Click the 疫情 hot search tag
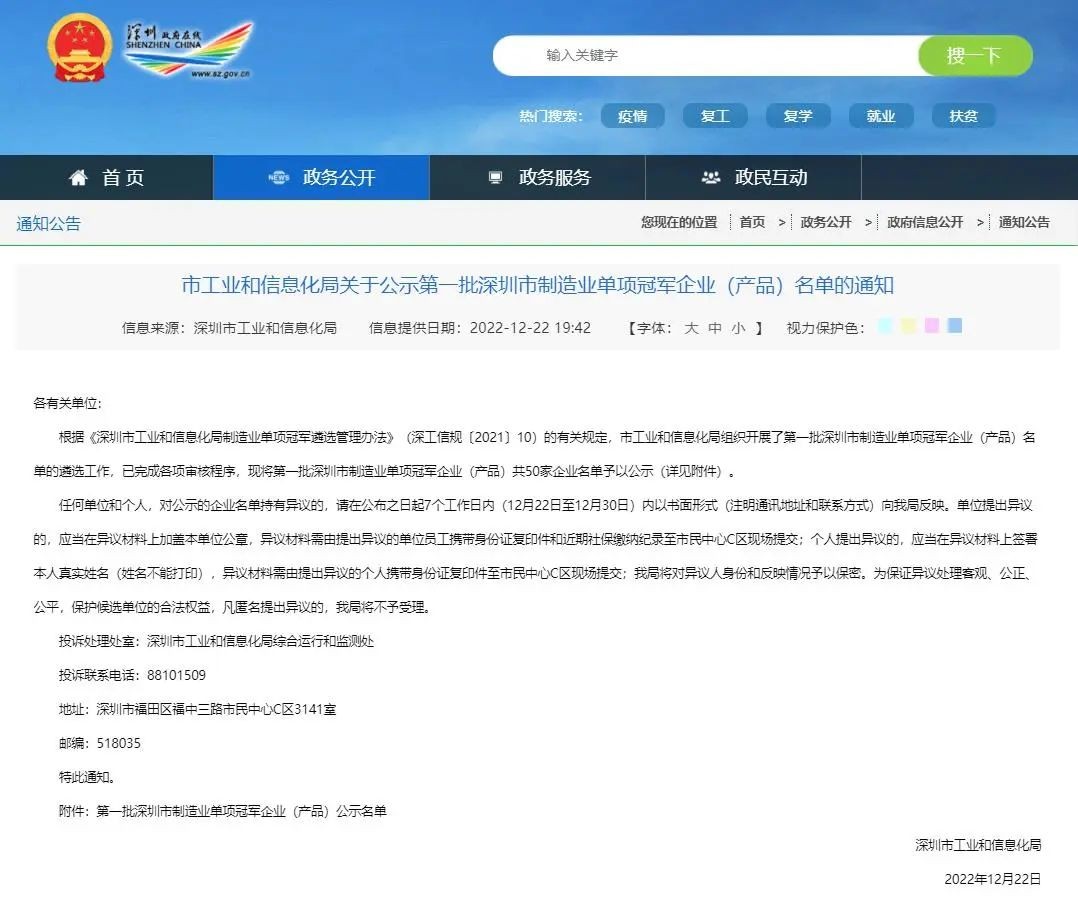 632,116
